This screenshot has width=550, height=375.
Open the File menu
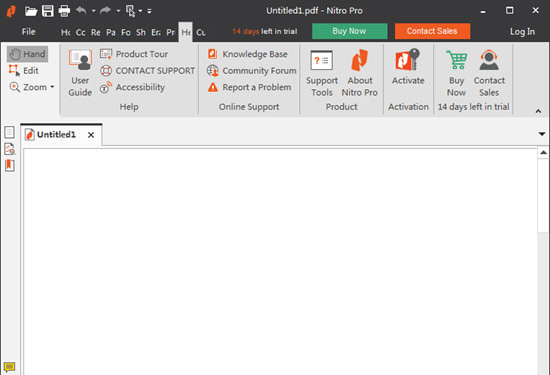(x=28, y=32)
